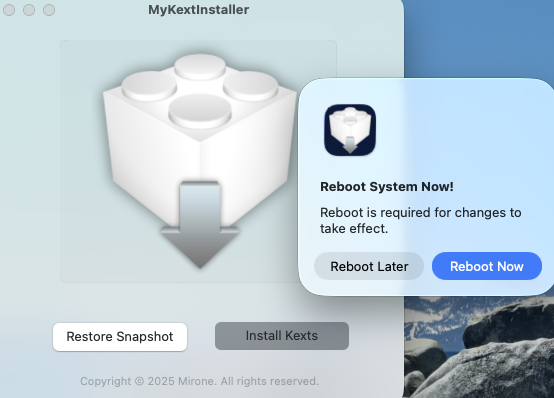Click the Mirone copyright notice text
The image size is (554, 398).
click(199, 381)
